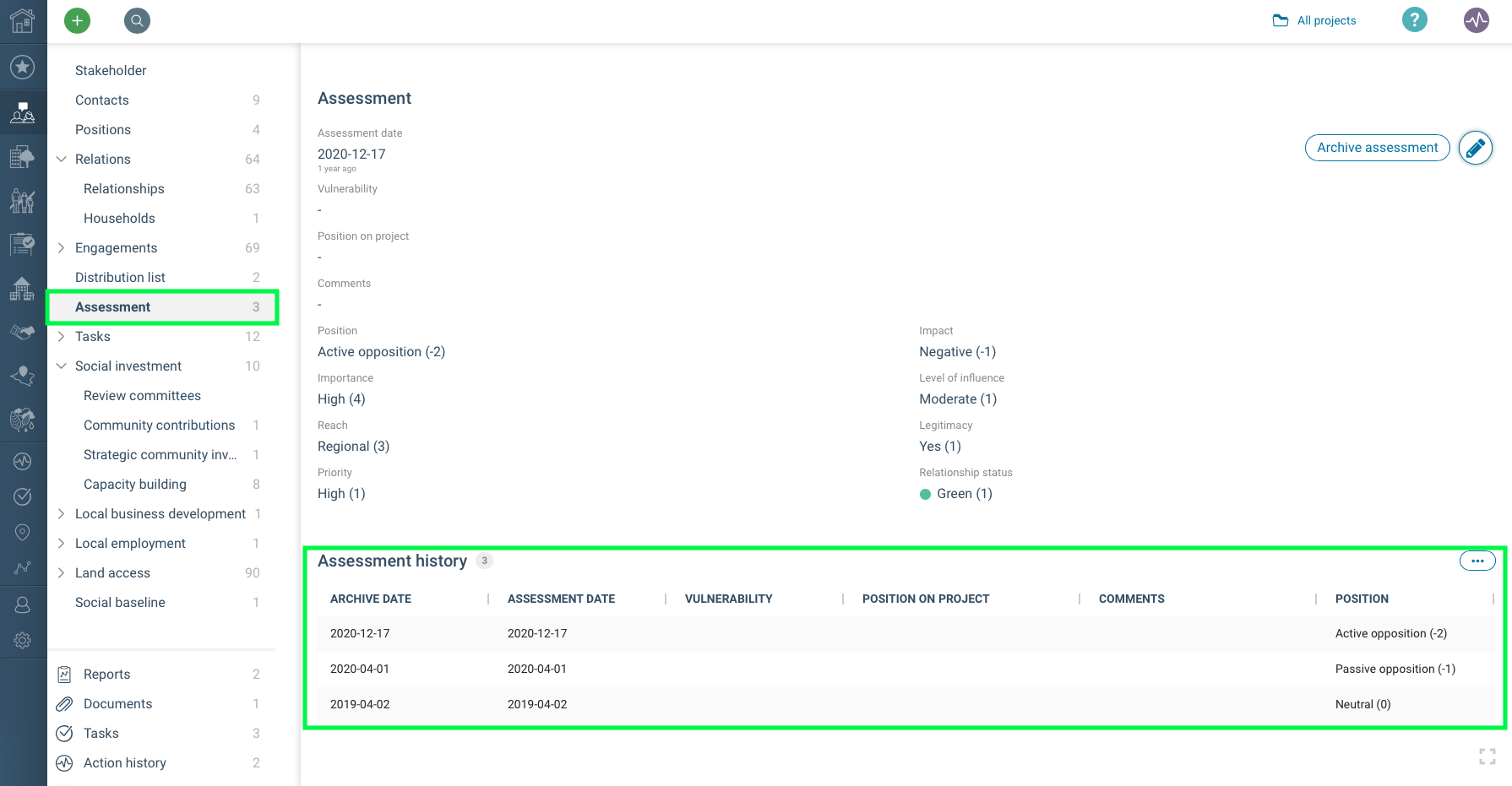Open the help question mark icon
This screenshot has height=786, width=1512.
1415,19
